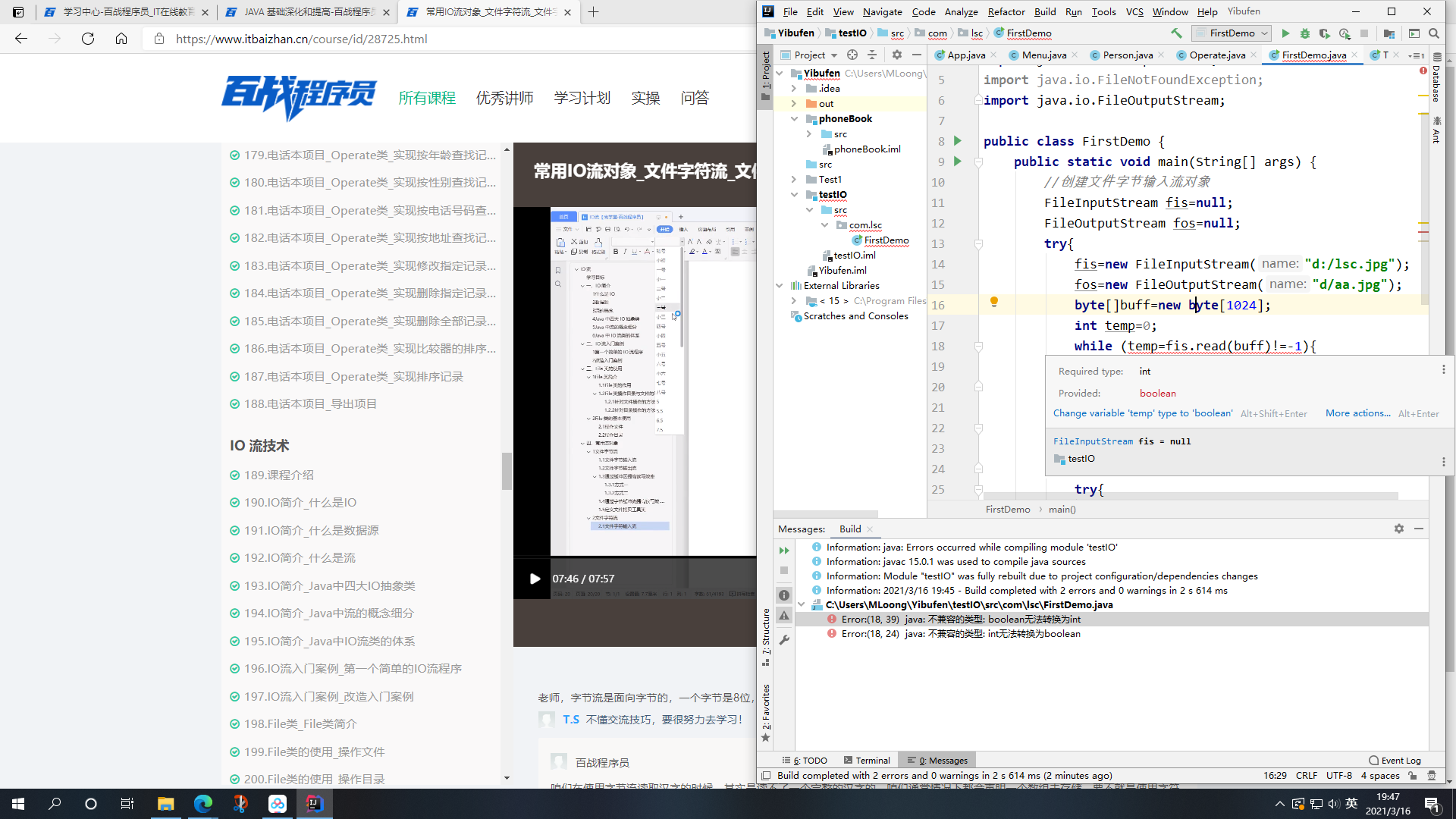Click the browser address bar
The width and height of the screenshot is (1456, 819).
(x=447, y=39)
